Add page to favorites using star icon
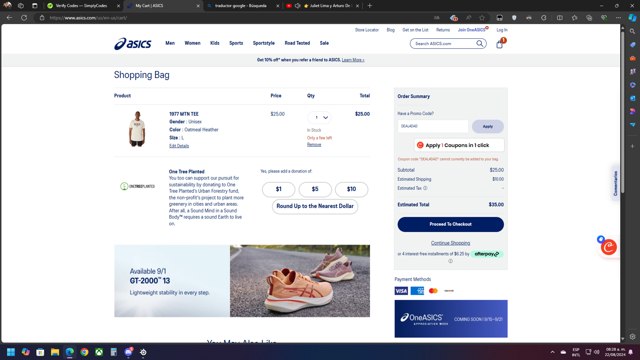 [x=482, y=18]
